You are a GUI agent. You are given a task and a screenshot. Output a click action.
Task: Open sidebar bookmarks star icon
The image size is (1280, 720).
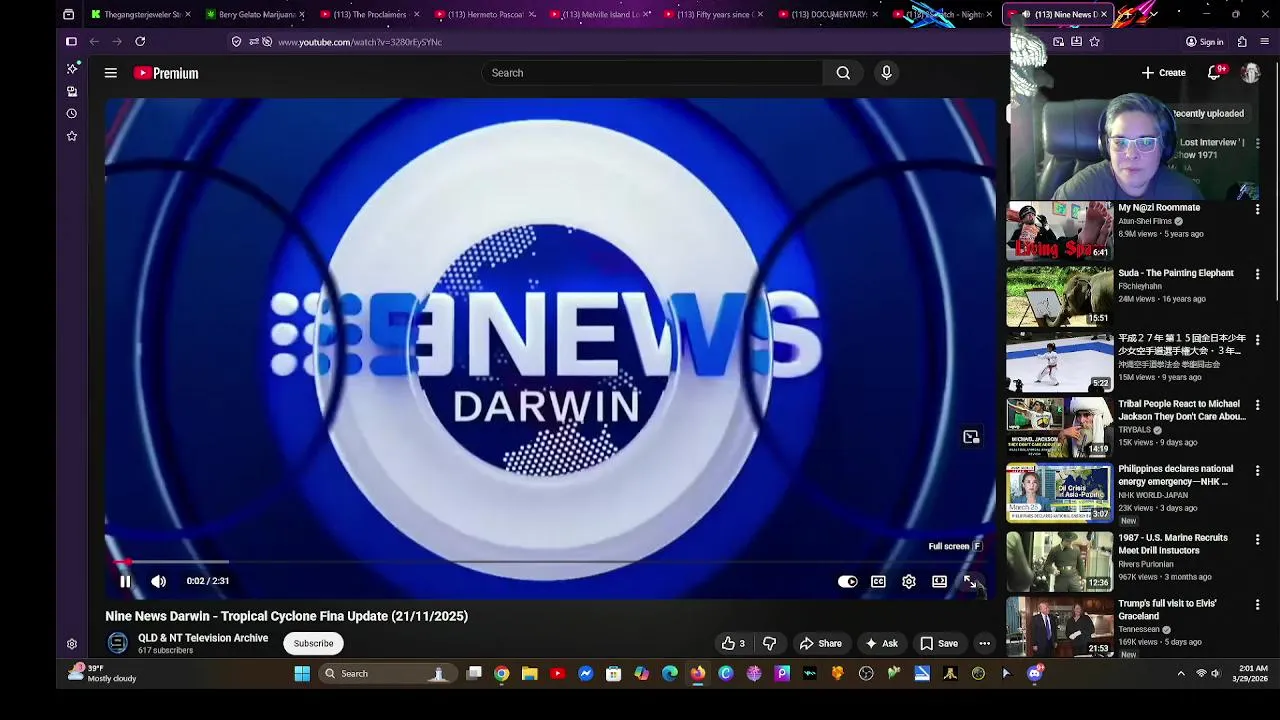[72, 136]
